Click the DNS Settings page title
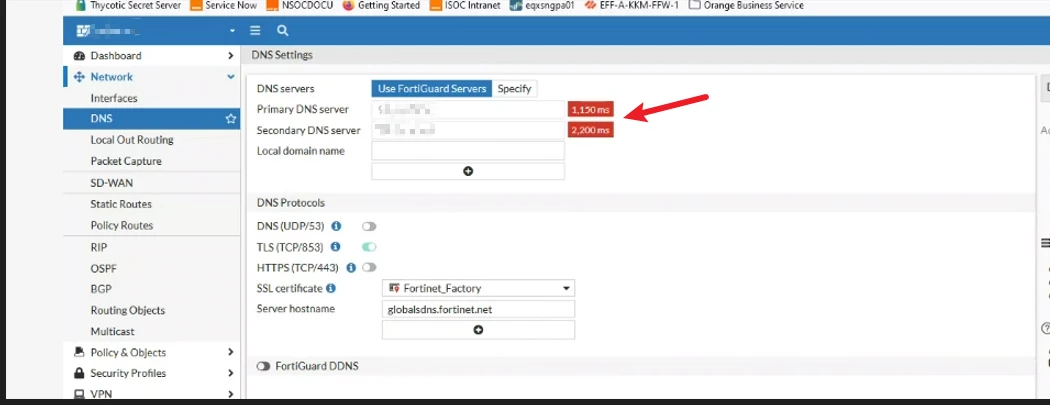Image resolution: width=1050 pixels, height=405 pixels. pyautogui.click(x=282, y=55)
